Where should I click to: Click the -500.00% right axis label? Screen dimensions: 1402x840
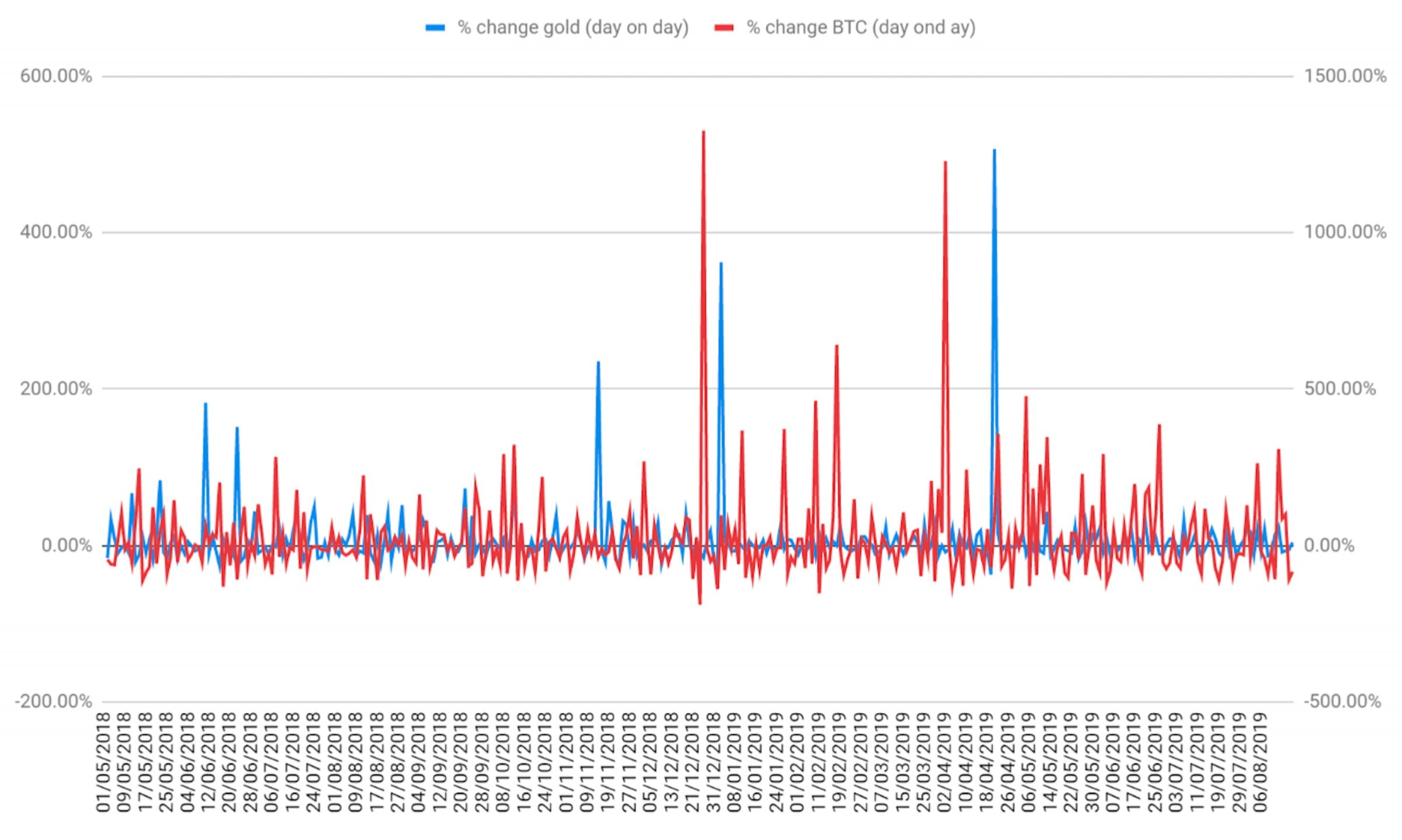(x=1342, y=701)
